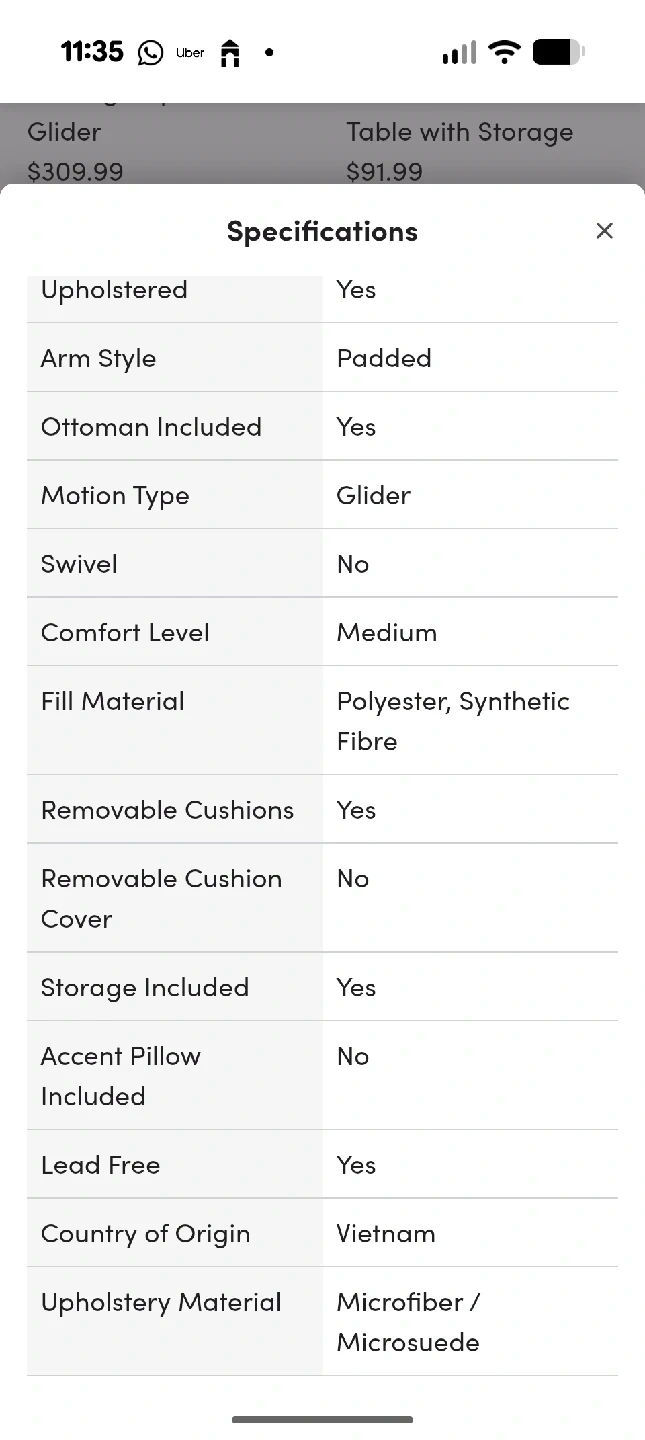The height and width of the screenshot is (1440, 645).
Task: Tap the Wi-Fi status icon
Action: click(505, 52)
